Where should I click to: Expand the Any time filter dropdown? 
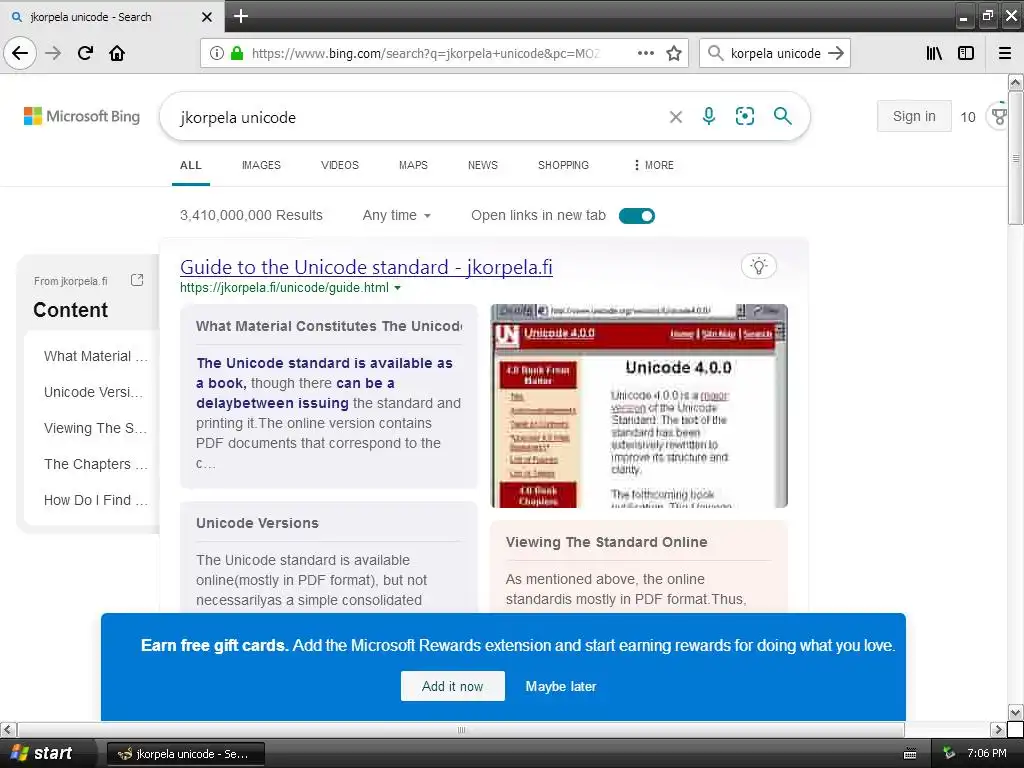click(x=396, y=216)
